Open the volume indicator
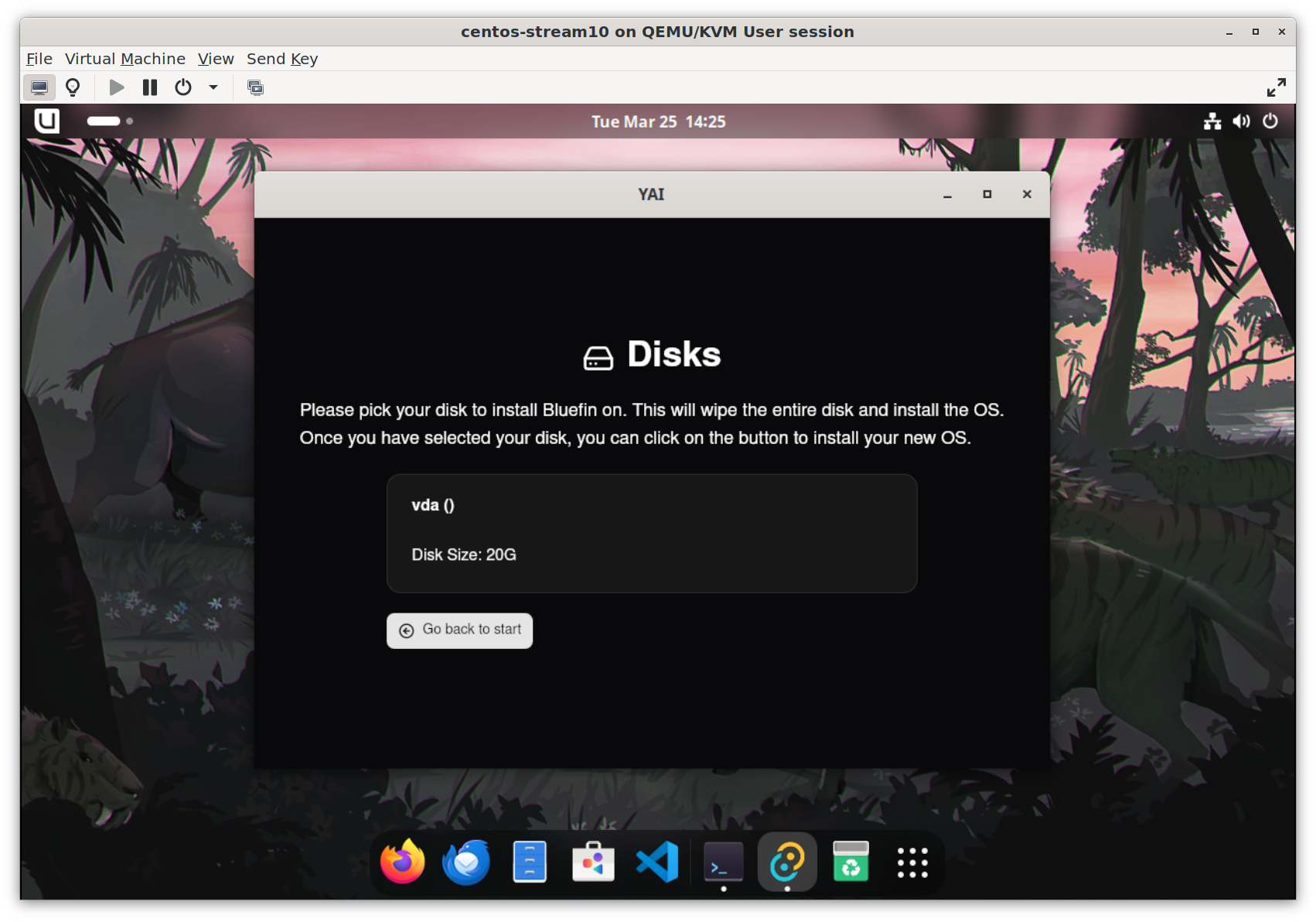The width and height of the screenshot is (1316, 922). point(1242,121)
